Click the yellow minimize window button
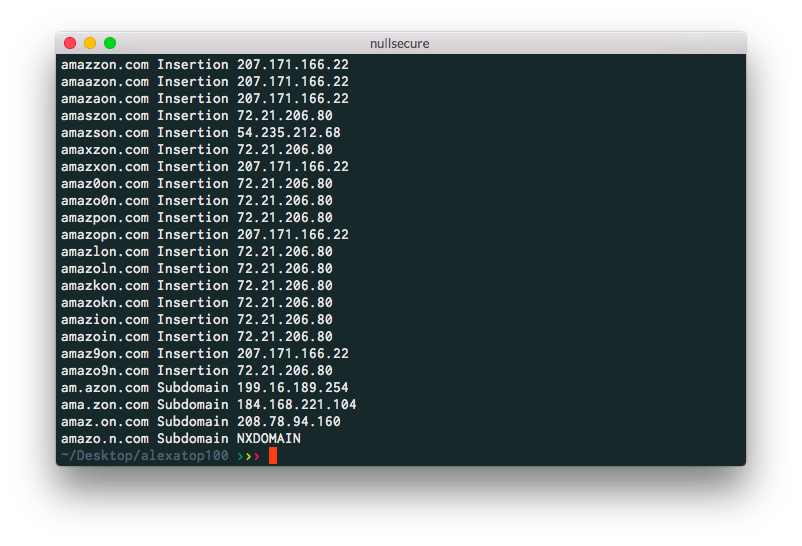 click(90, 43)
